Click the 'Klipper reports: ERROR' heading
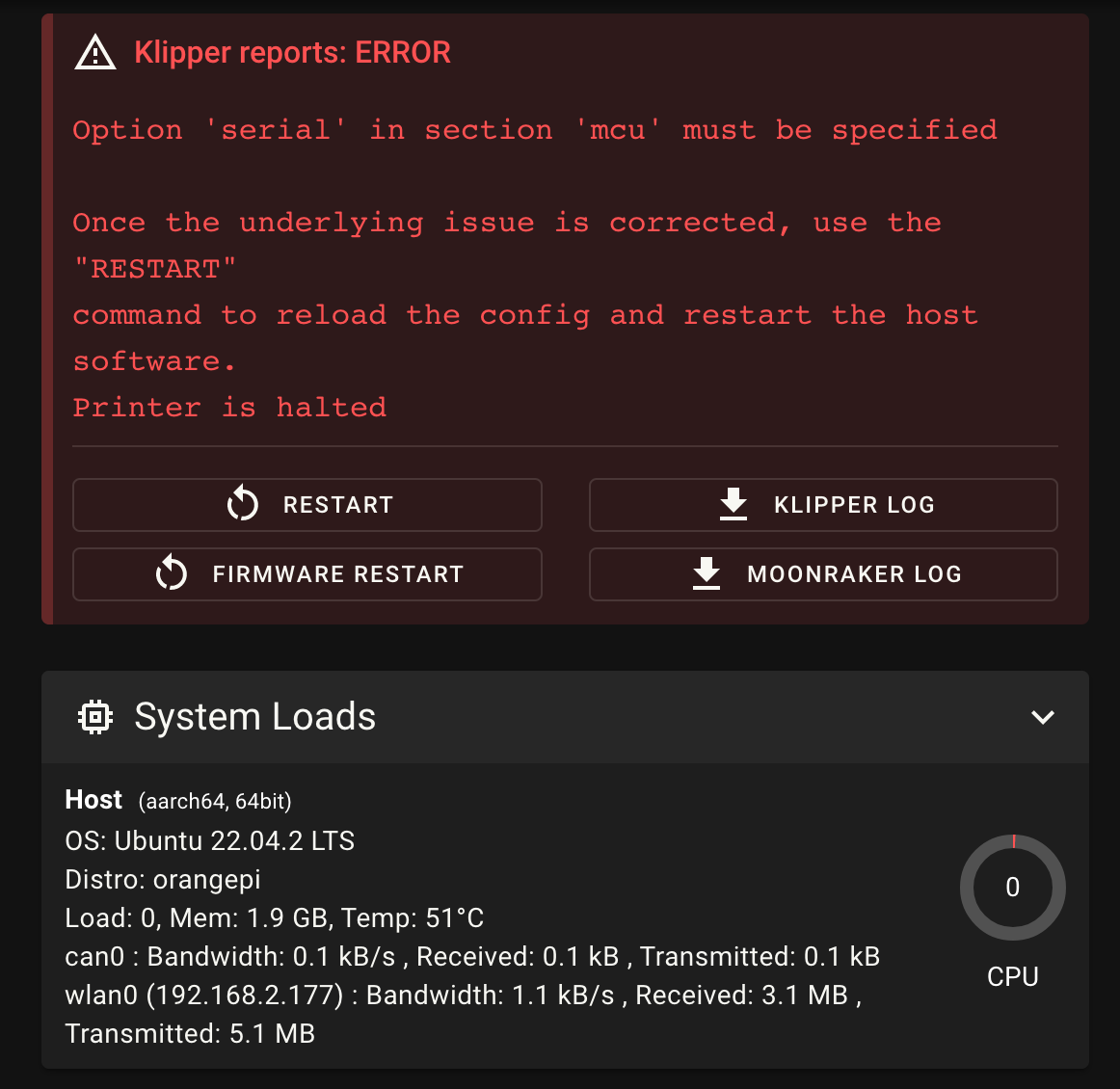Screen dimensions: 1120x1089 (292, 53)
